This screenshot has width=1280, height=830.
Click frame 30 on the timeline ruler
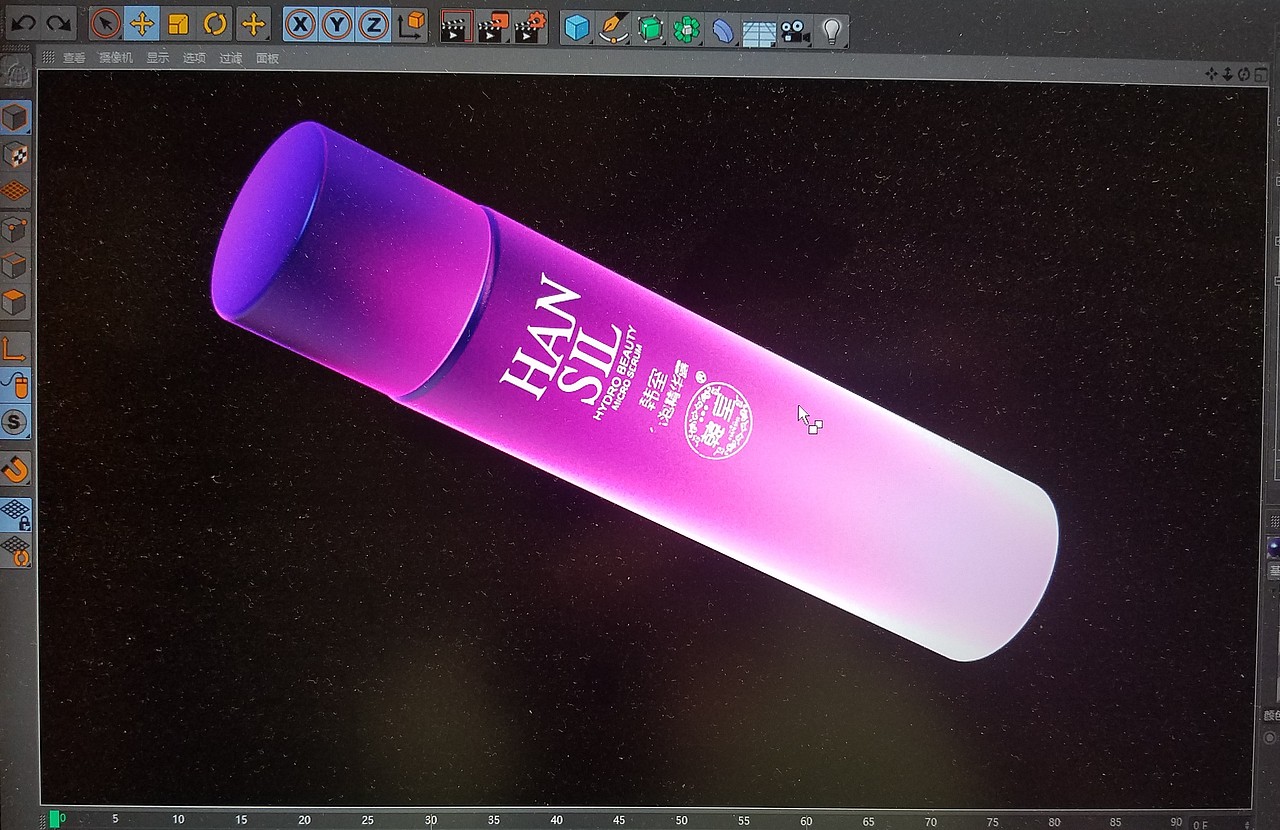coord(430,820)
